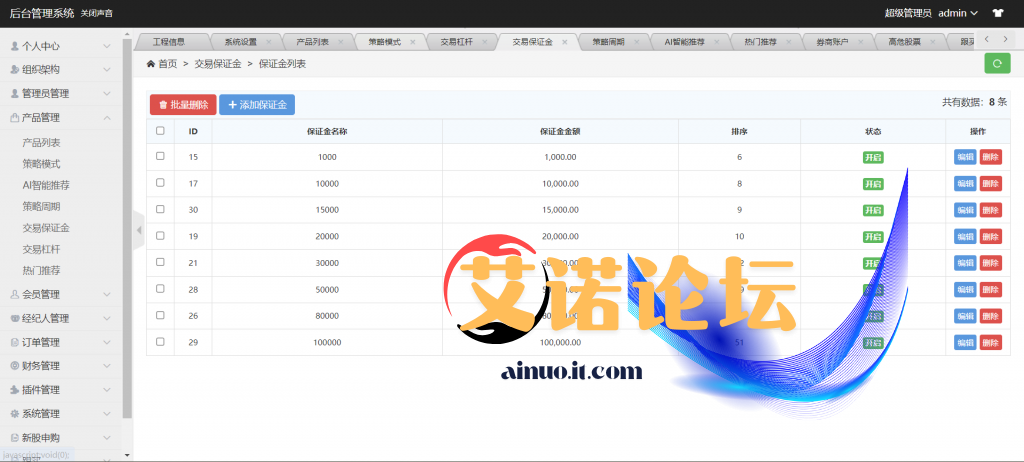This screenshot has width=1024, height=462.
Task: Open the admin user dropdown
Action: click(x=958, y=13)
